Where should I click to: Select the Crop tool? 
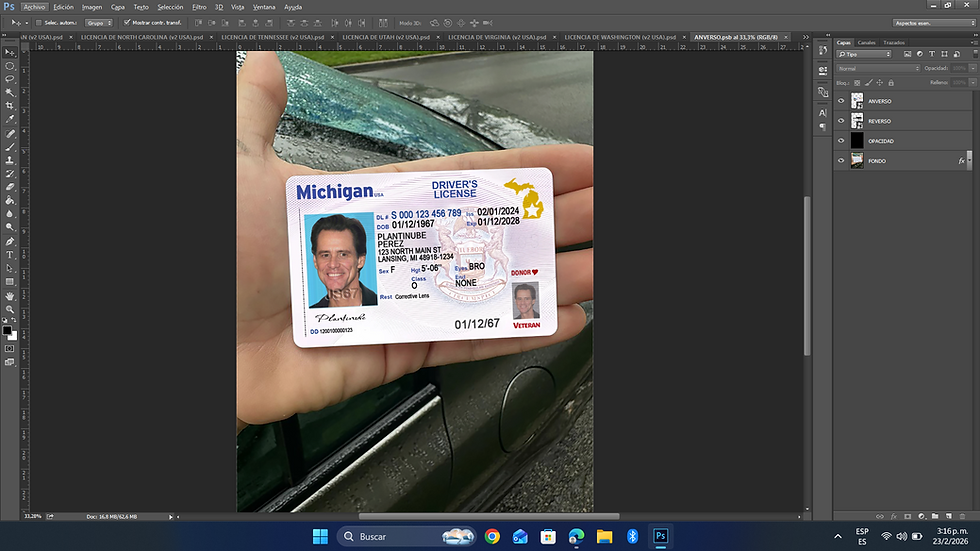pos(9,106)
